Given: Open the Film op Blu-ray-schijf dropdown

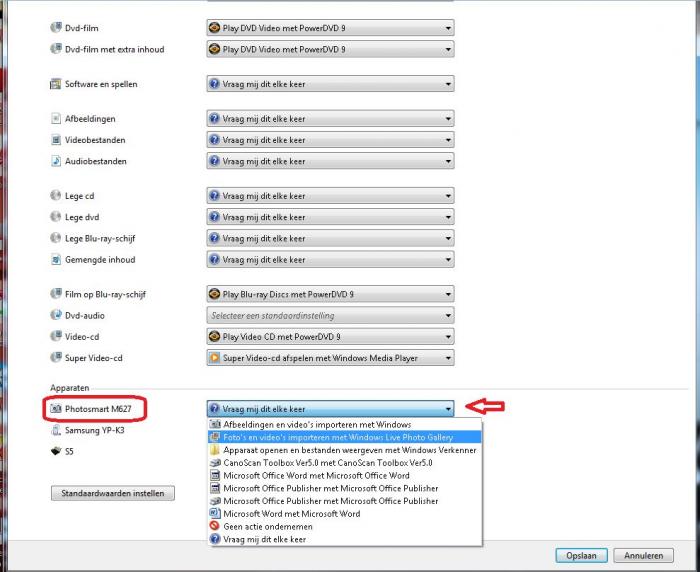Looking at the screenshot, I should [x=330, y=294].
